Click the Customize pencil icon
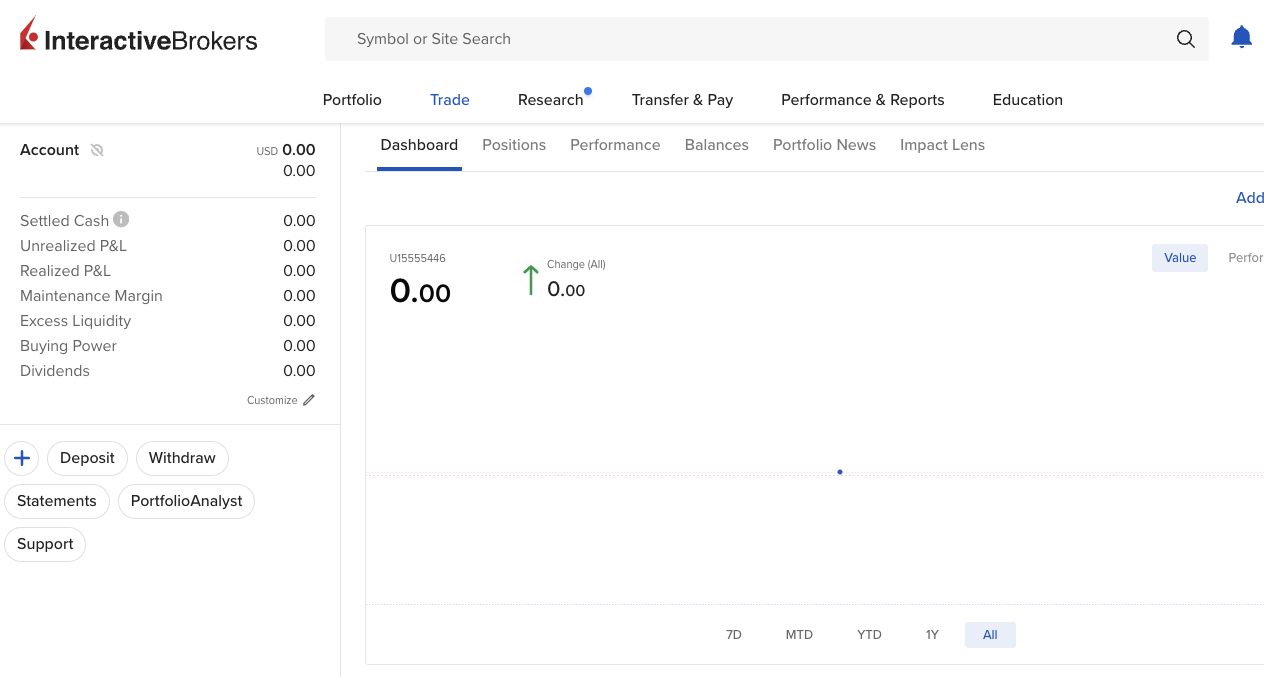This screenshot has height=677, width=1264. click(309, 400)
